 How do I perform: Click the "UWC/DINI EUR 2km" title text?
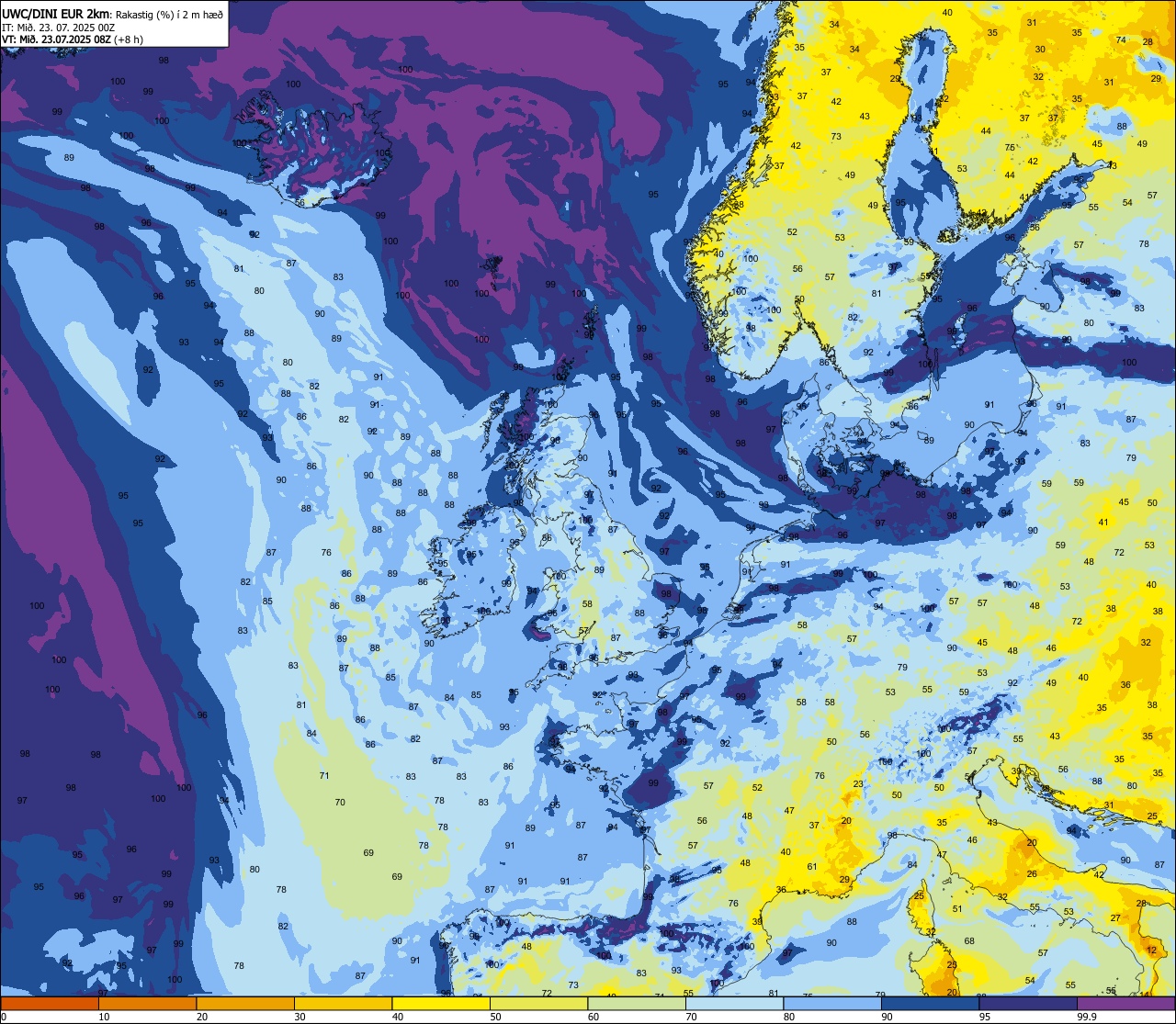point(56,13)
